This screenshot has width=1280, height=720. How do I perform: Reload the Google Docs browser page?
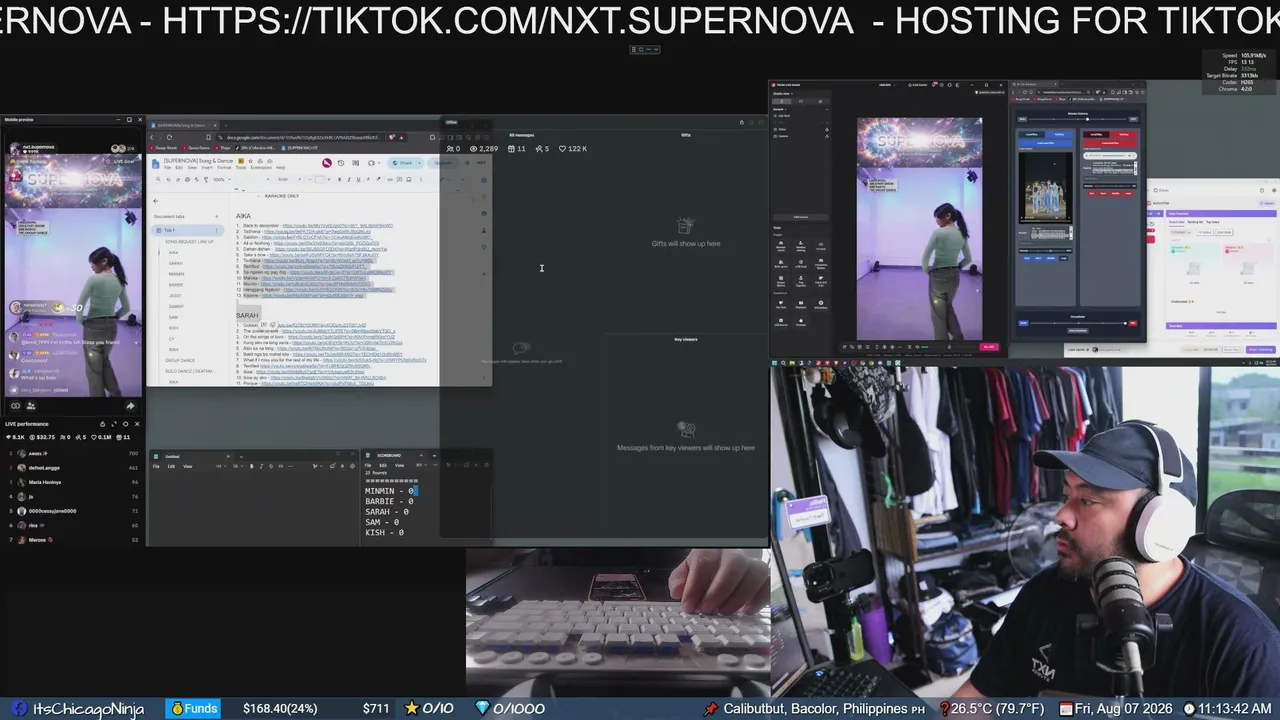[x=169, y=137]
